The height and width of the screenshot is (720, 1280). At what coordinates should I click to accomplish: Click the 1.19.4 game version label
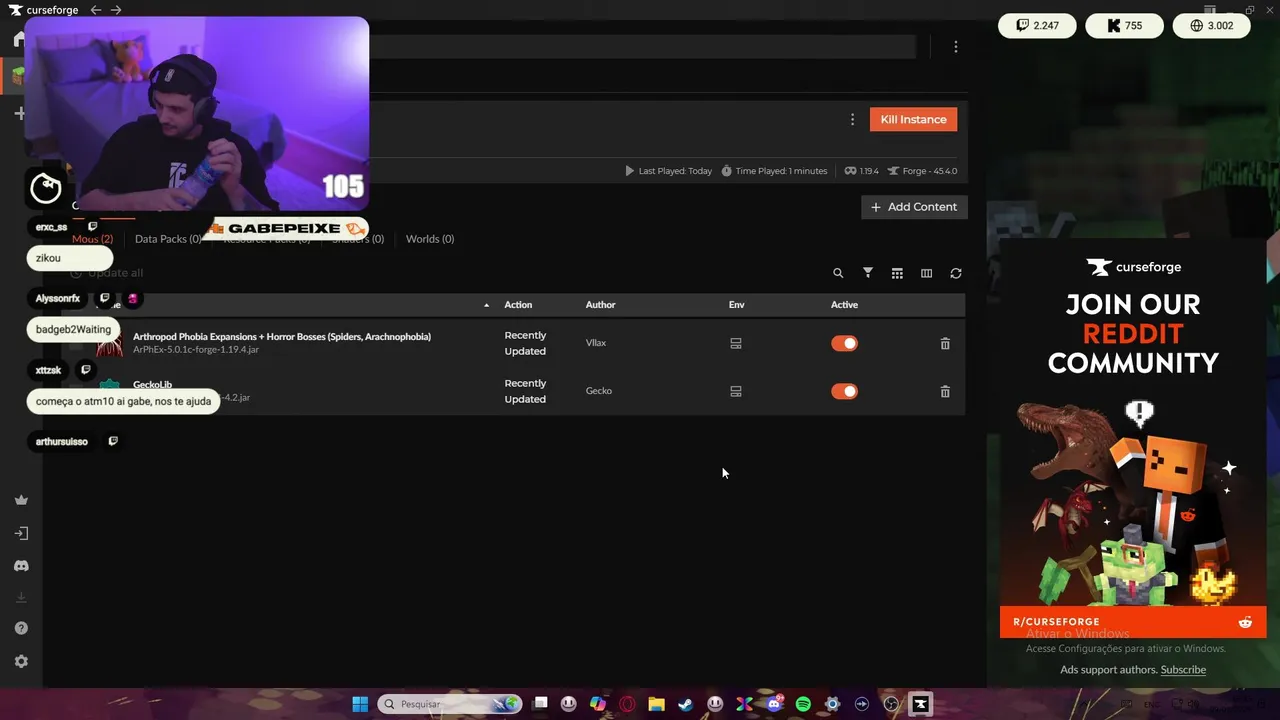(861, 171)
